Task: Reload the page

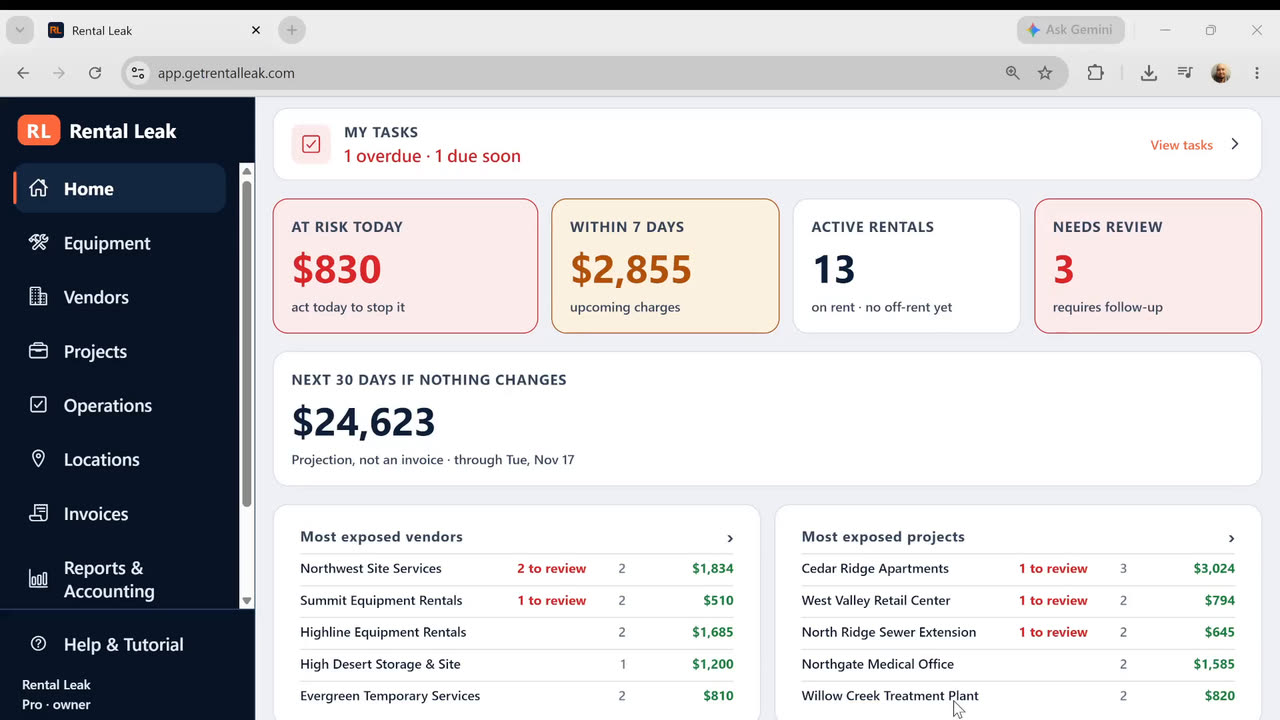Action: click(x=95, y=73)
